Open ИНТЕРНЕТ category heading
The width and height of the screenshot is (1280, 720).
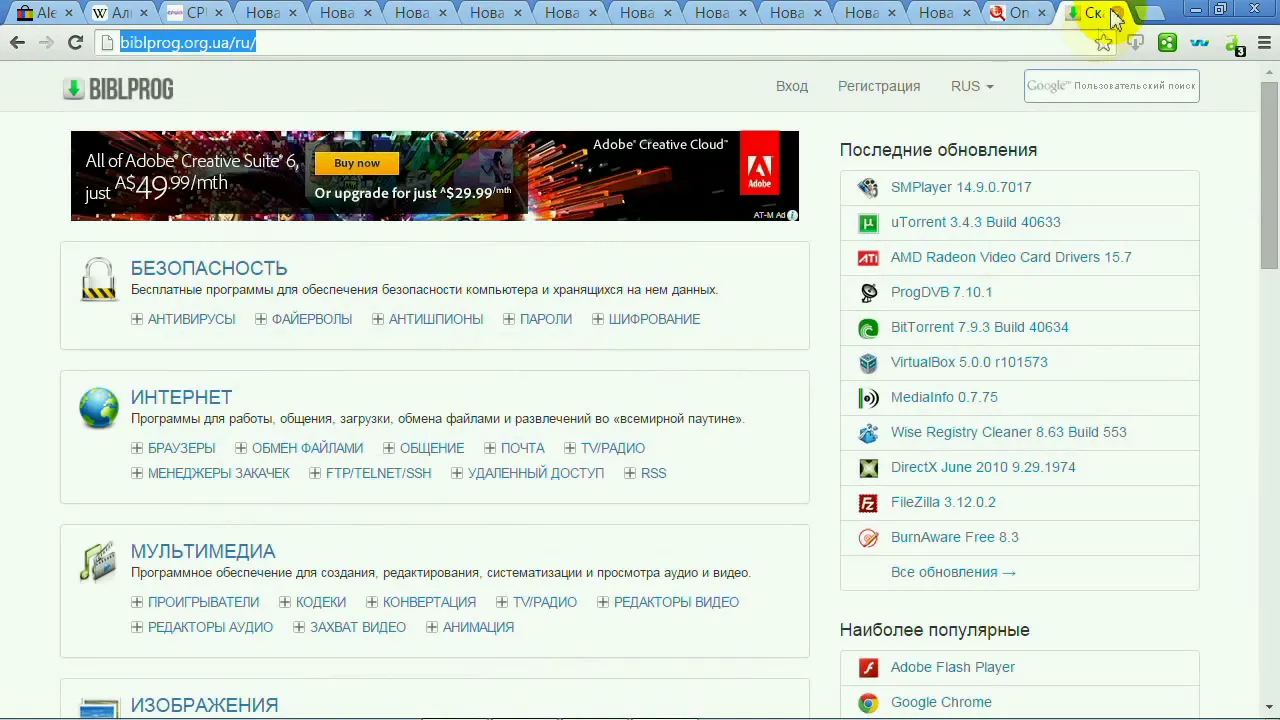(181, 397)
